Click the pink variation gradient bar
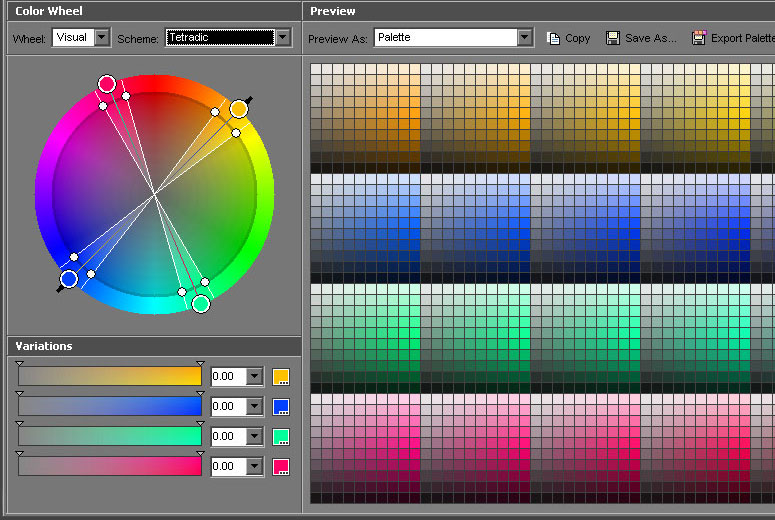 click(110, 466)
